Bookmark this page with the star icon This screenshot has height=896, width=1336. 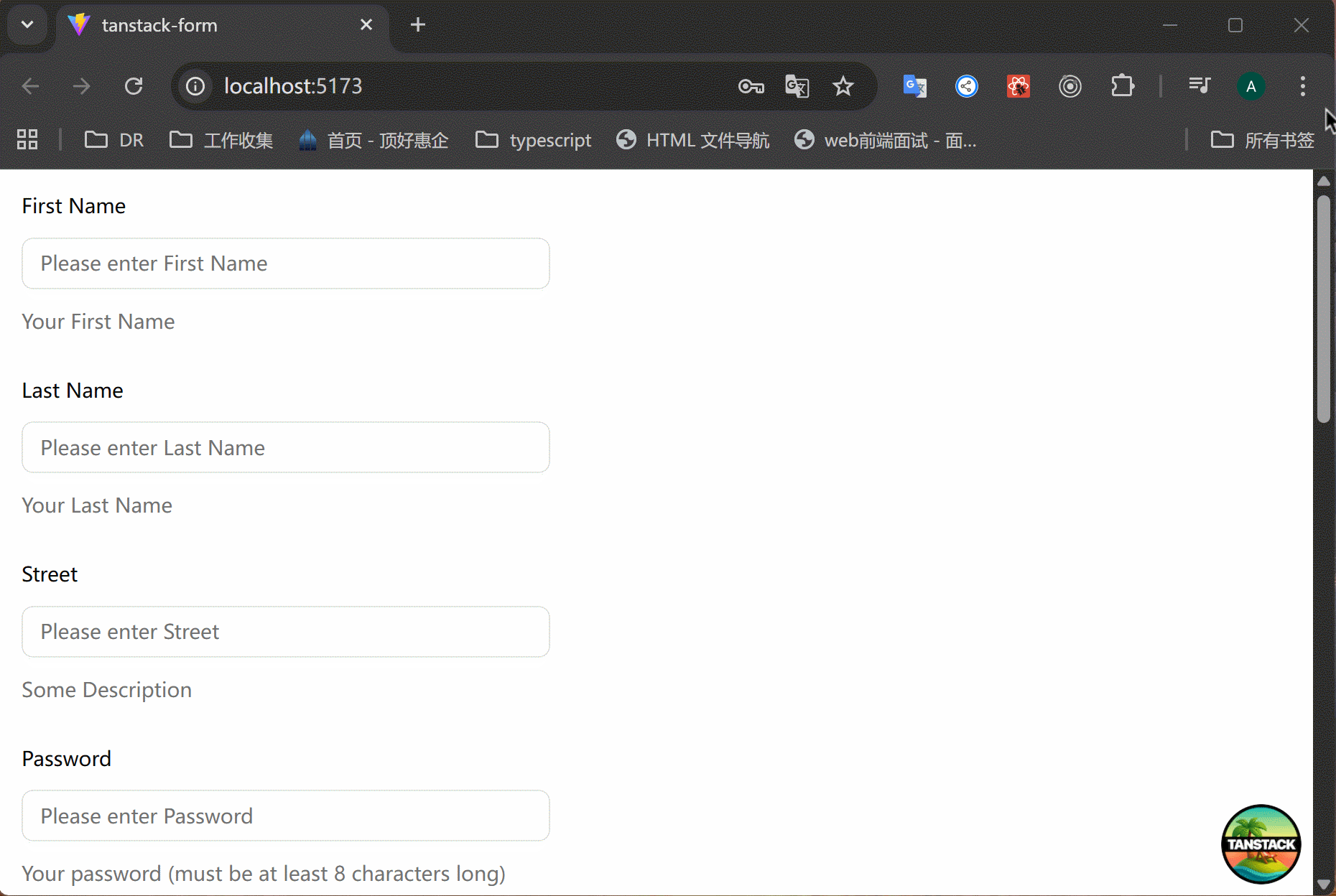(x=843, y=87)
